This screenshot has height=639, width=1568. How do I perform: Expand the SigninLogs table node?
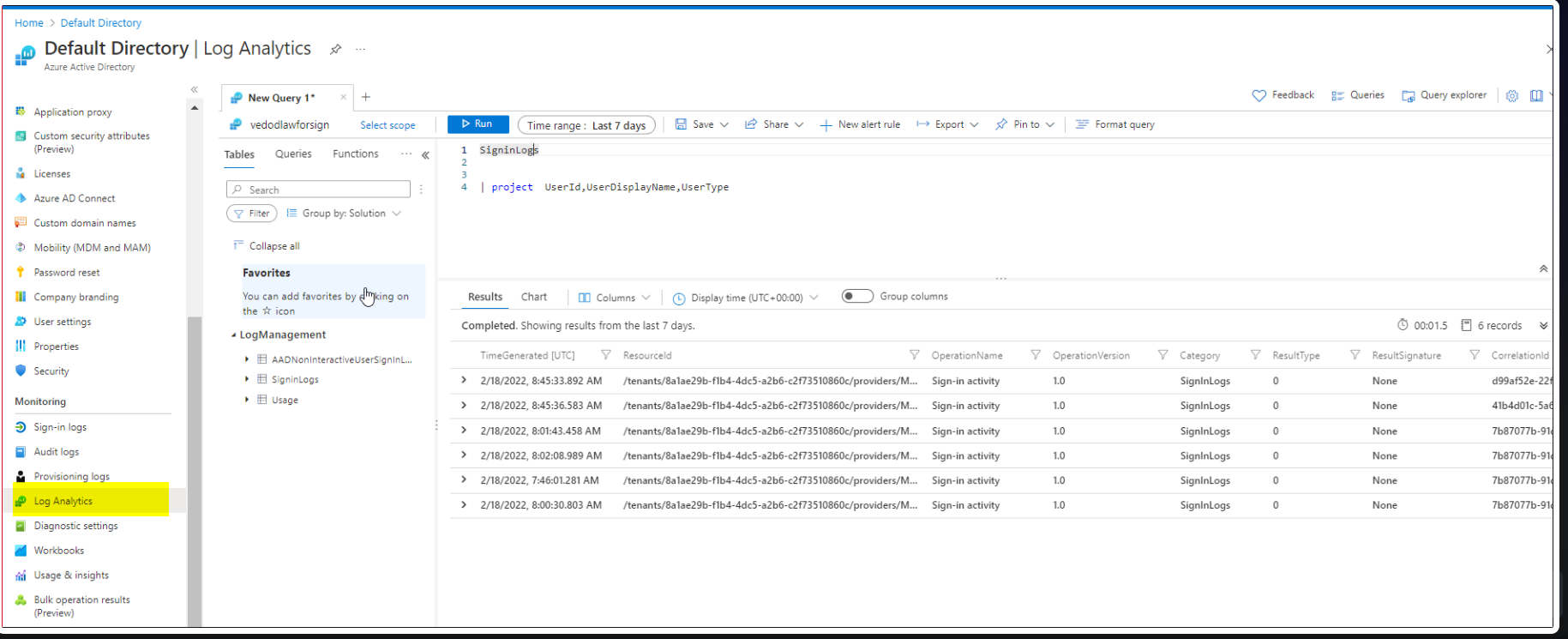point(247,379)
